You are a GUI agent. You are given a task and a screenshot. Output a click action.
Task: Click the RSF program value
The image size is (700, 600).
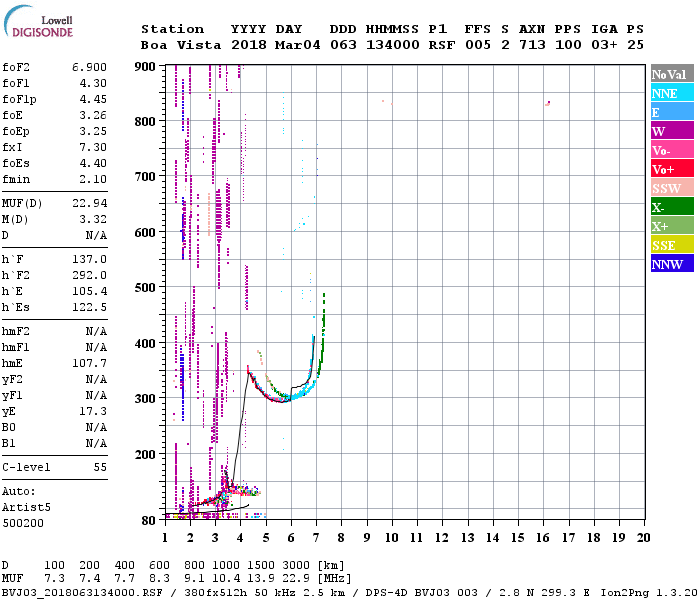click(x=442, y=45)
